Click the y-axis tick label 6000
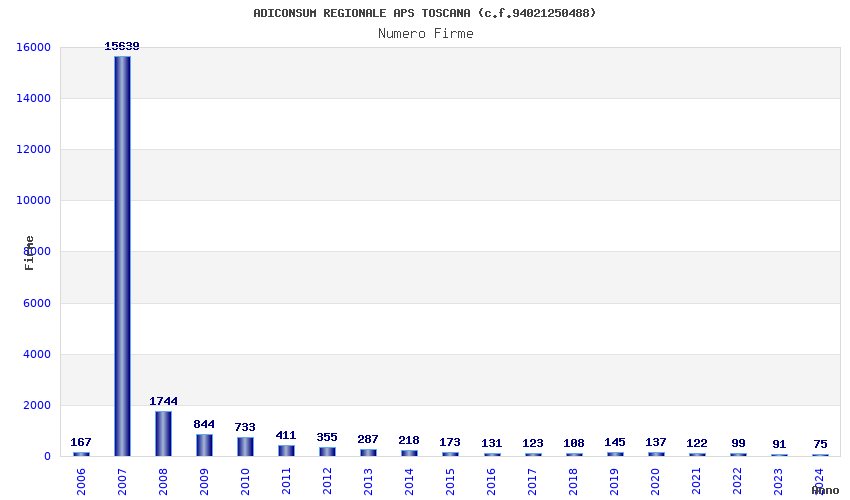The image size is (850, 500). (x=37, y=304)
